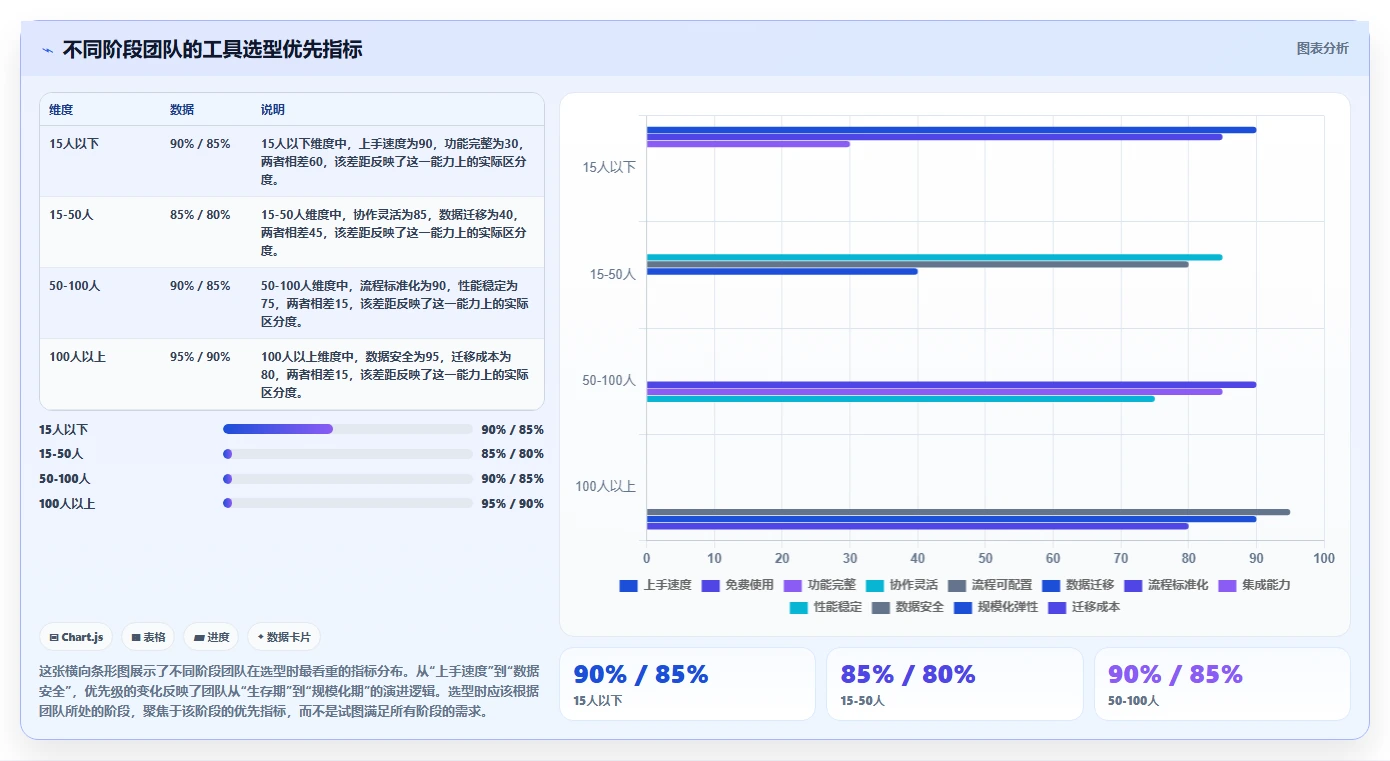The image size is (1390, 761).
Task: Click the 15人以下 progress bar
Action: coord(348,429)
